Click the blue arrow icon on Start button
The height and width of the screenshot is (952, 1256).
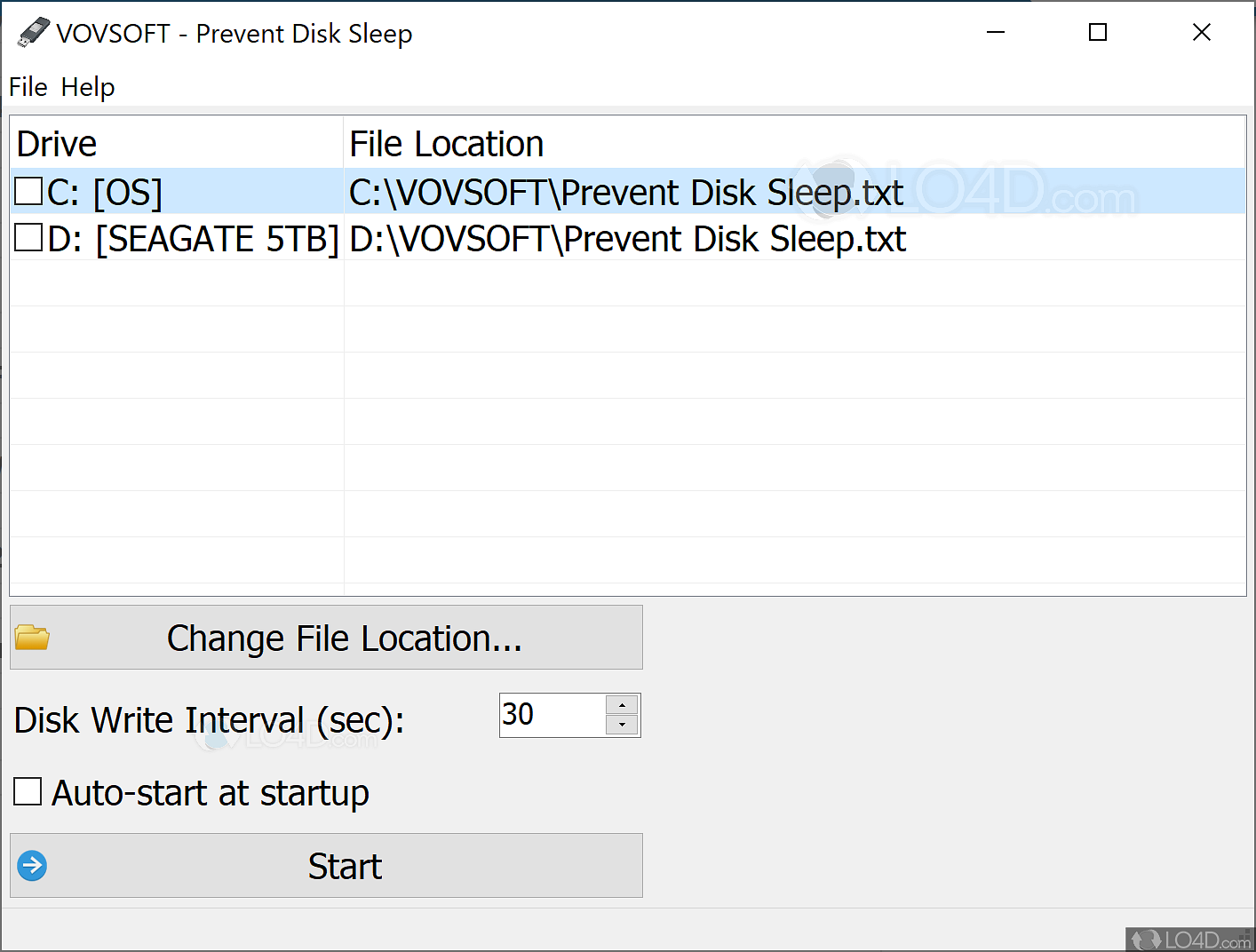[31, 865]
